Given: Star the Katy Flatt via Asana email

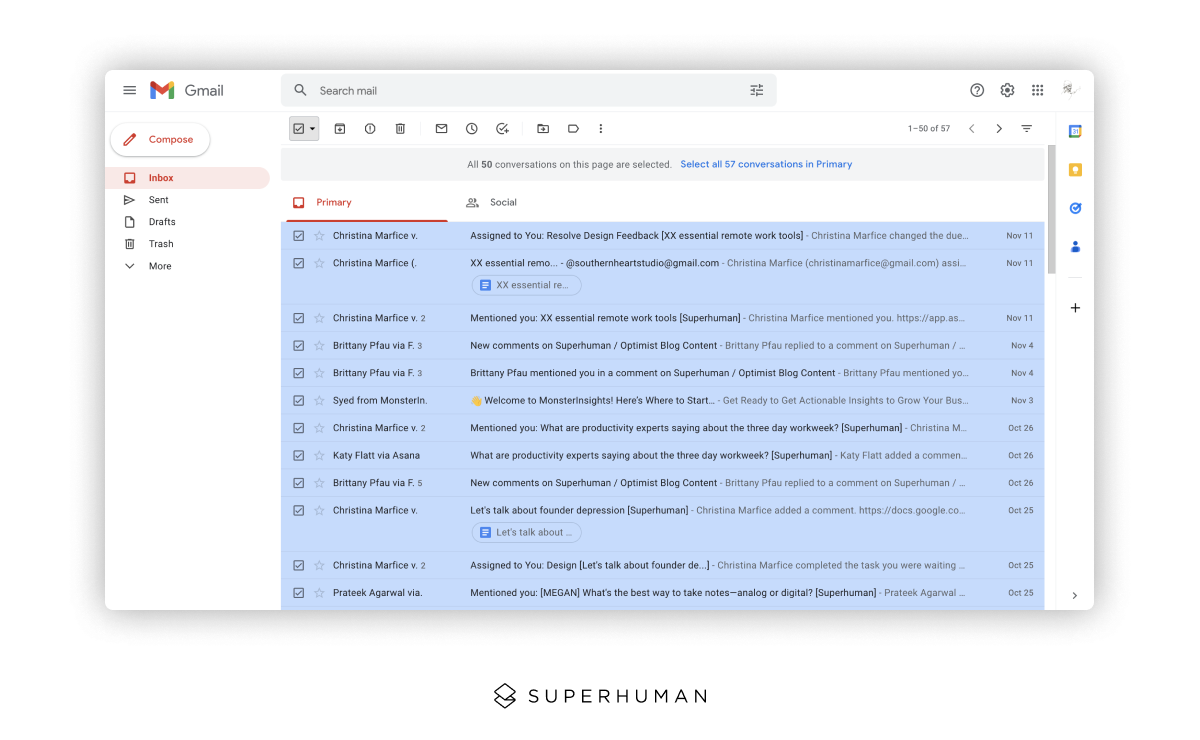Looking at the screenshot, I should click(319, 455).
